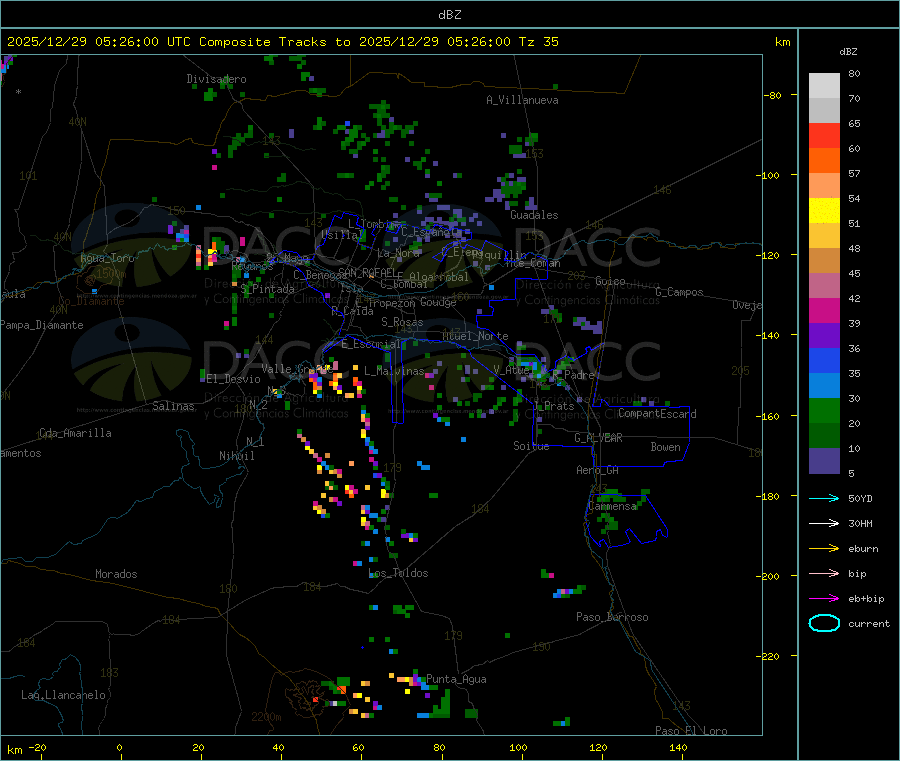Select the 35 dBZ blue legend swatch
This screenshot has height=761, width=900.
point(824,360)
